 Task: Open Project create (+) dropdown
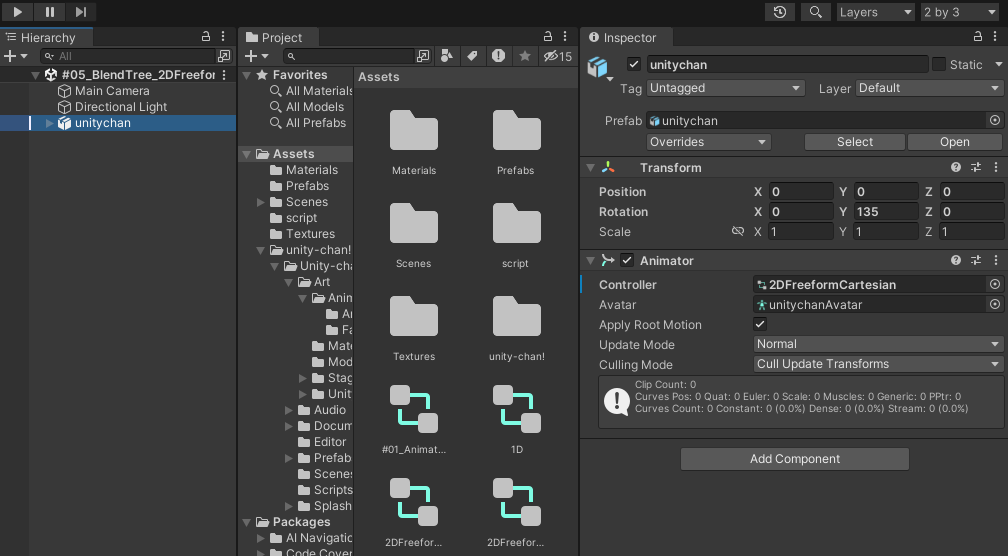pos(256,57)
